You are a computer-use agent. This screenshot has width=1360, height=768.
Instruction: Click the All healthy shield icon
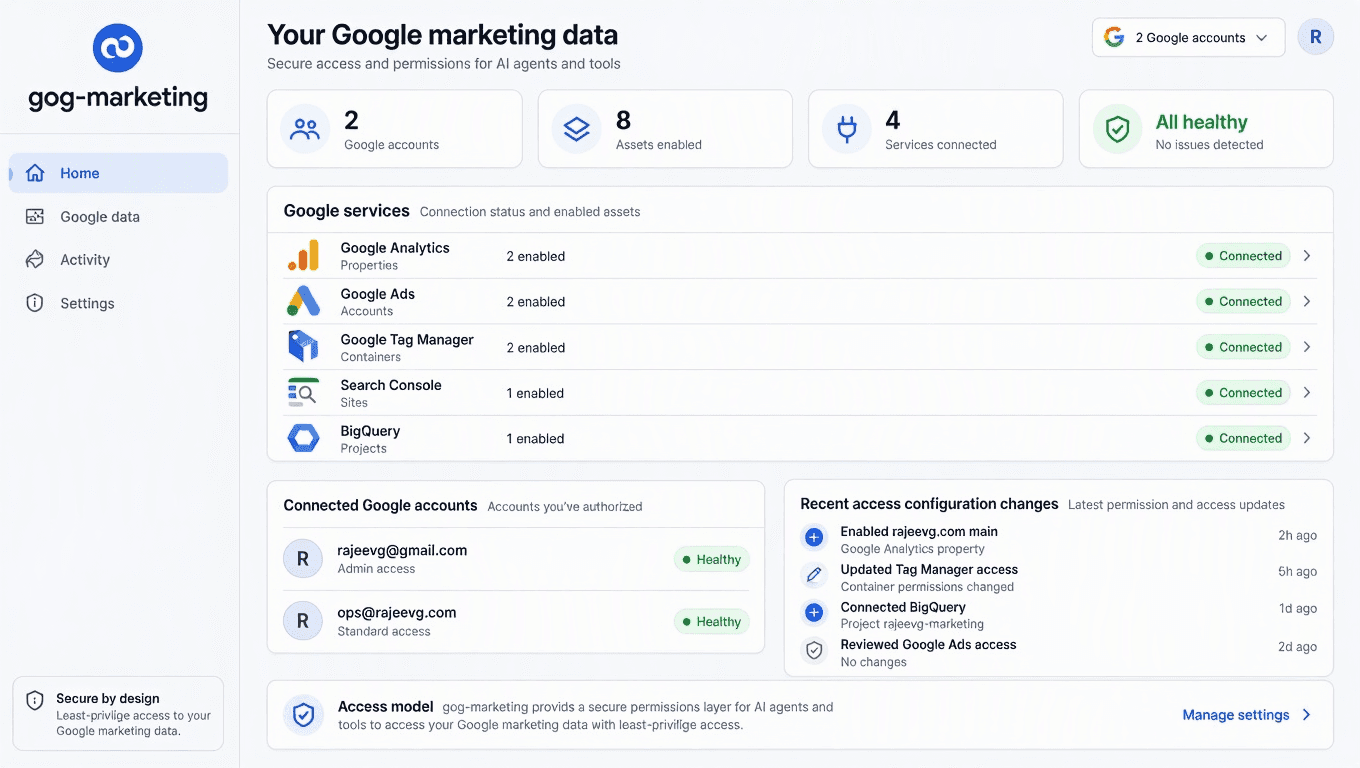point(1117,129)
